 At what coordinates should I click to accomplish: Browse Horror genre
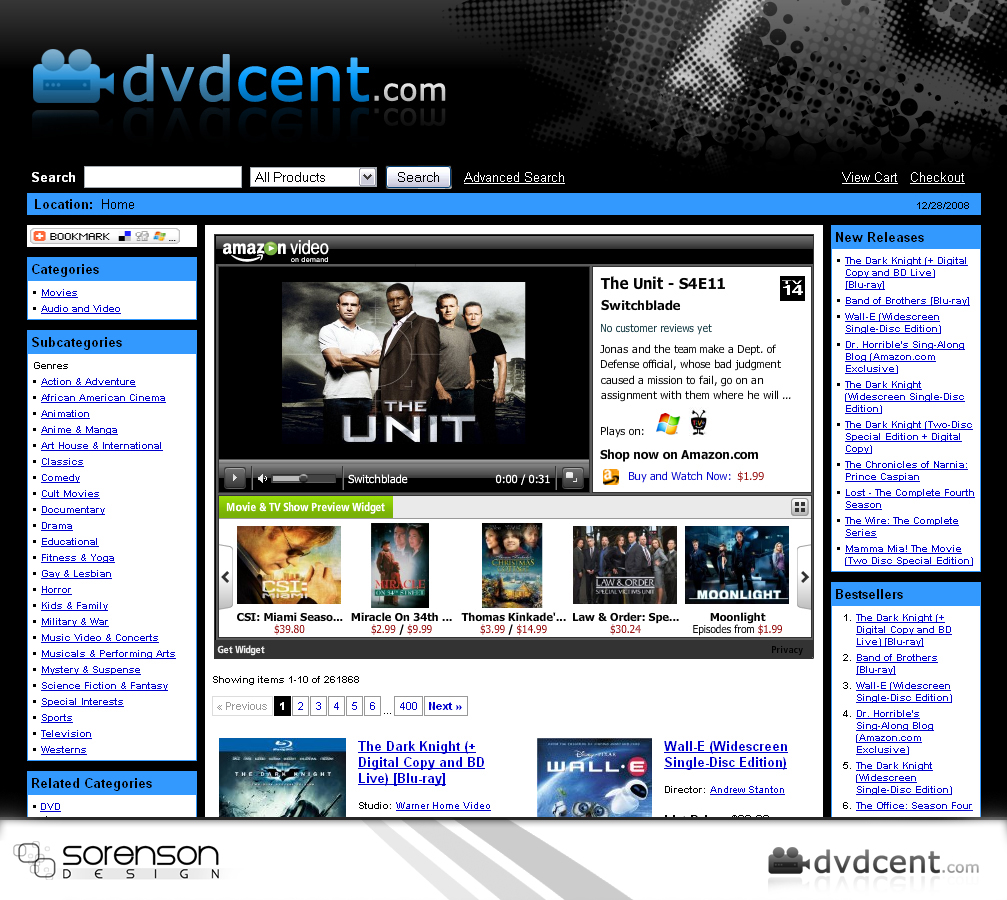[x=56, y=590]
